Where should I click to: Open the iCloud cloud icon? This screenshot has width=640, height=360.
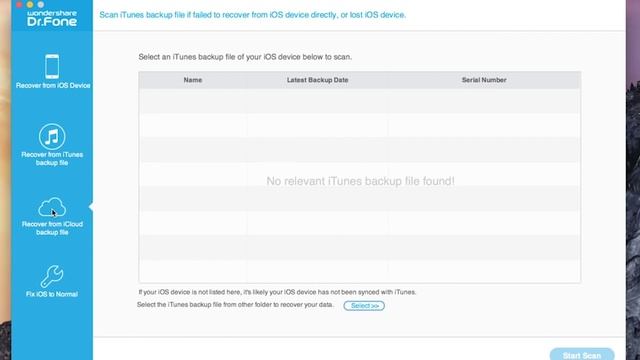point(52,207)
